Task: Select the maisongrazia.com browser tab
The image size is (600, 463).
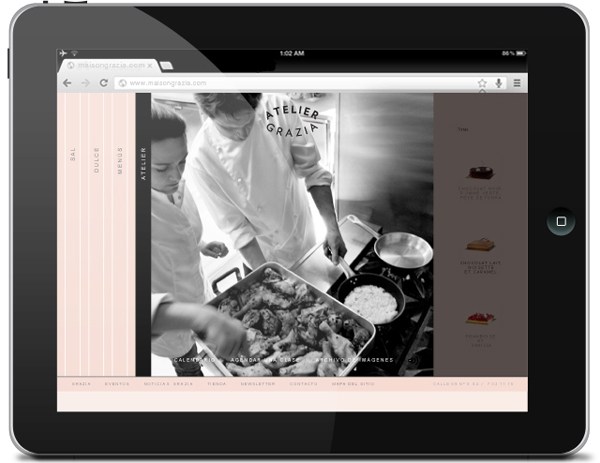Action: coord(108,66)
